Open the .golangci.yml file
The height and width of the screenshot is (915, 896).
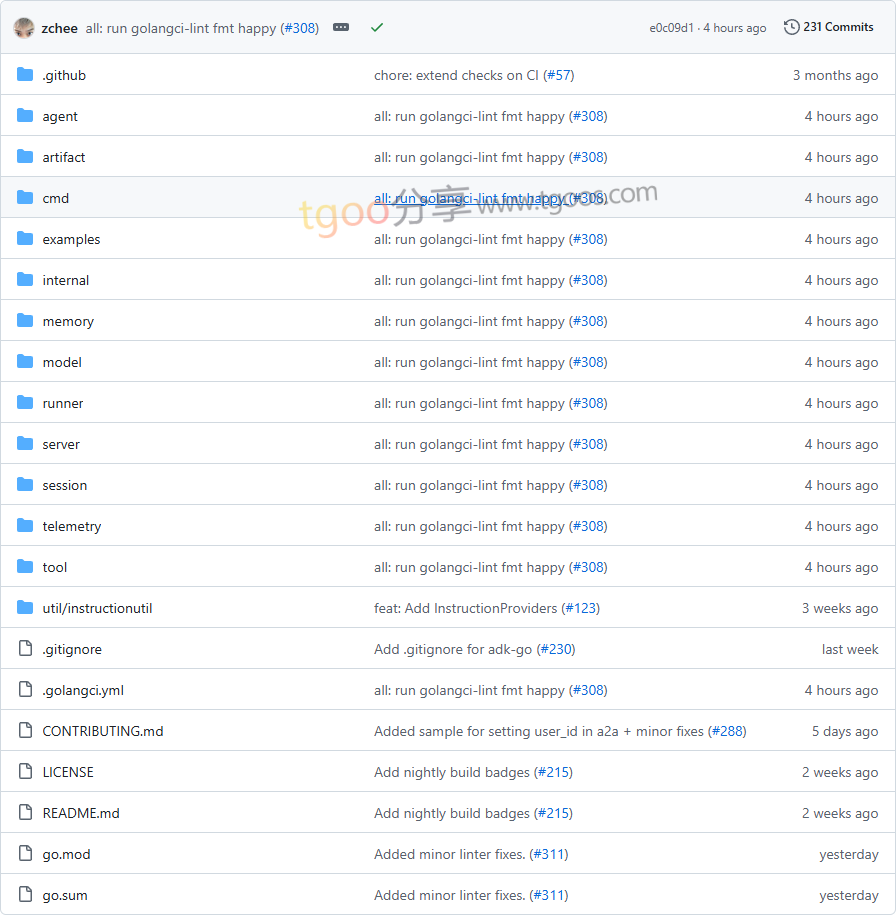point(83,690)
